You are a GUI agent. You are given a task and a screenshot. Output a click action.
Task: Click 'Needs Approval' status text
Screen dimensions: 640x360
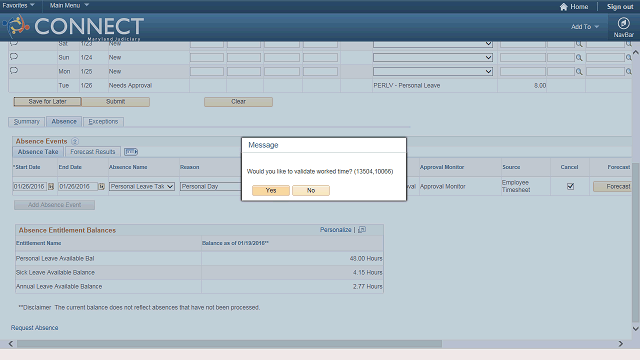pyautogui.click(x=130, y=86)
